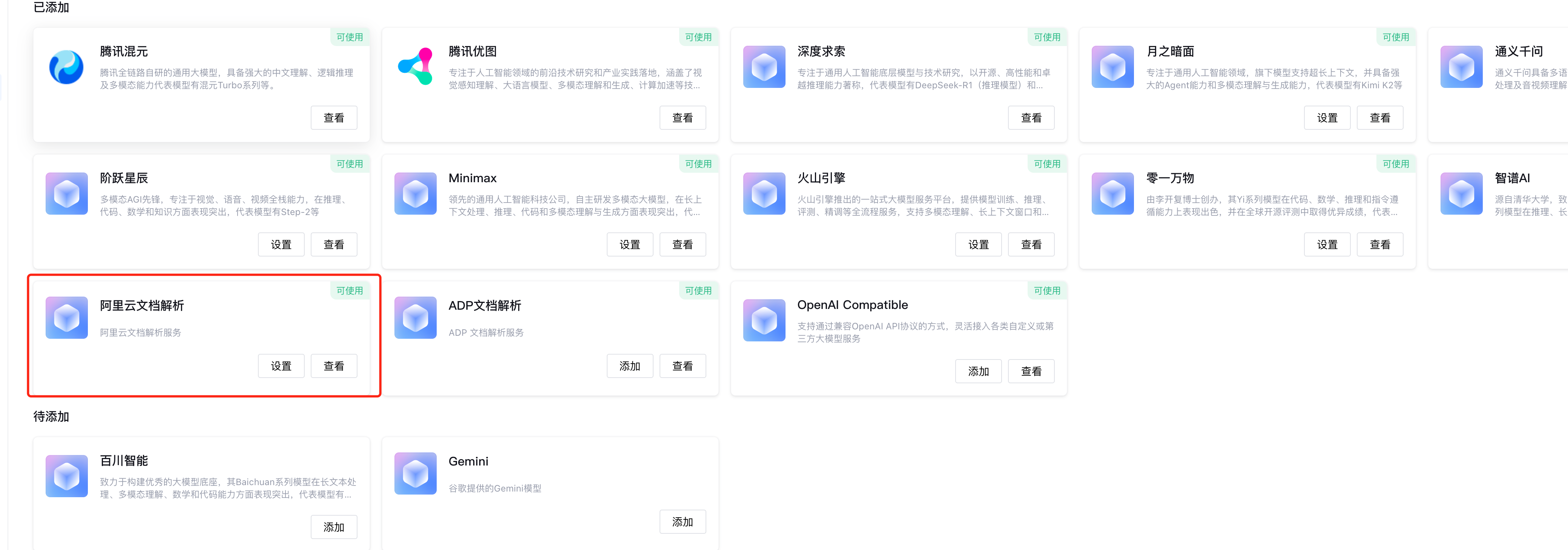Open settings for 月之暗面
Viewport: 1568px width, 550px height.
click(x=1326, y=118)
